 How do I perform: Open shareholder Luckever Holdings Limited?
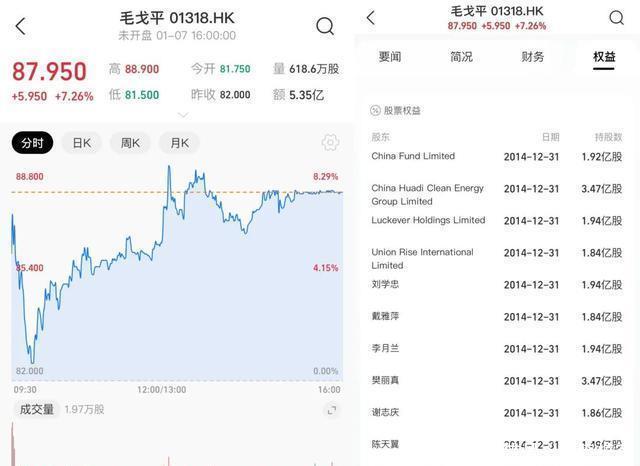pos(428,220)
